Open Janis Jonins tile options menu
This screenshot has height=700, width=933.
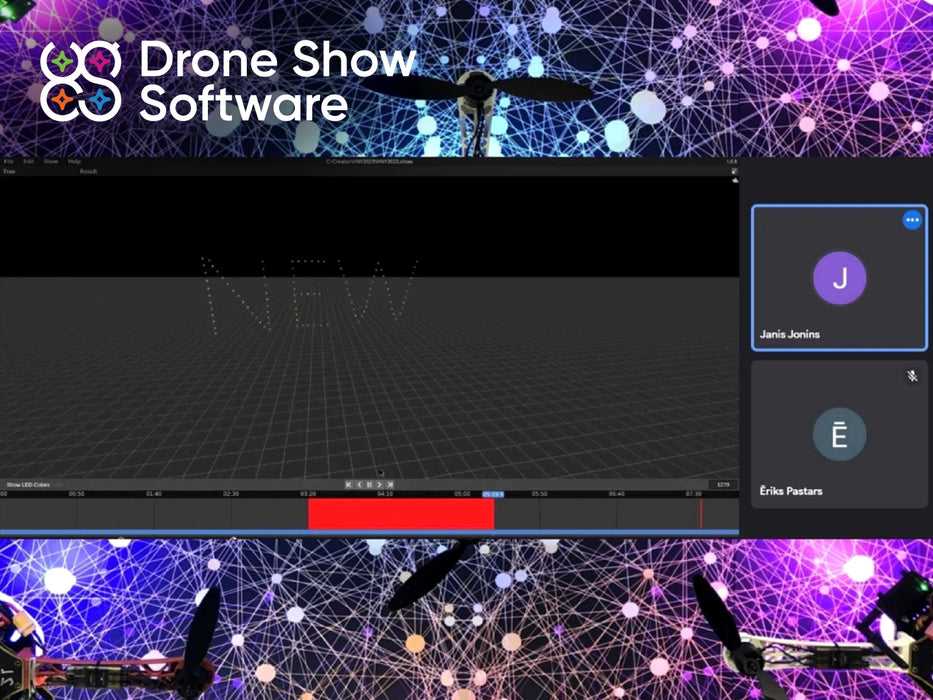click(x=911, y=221)
